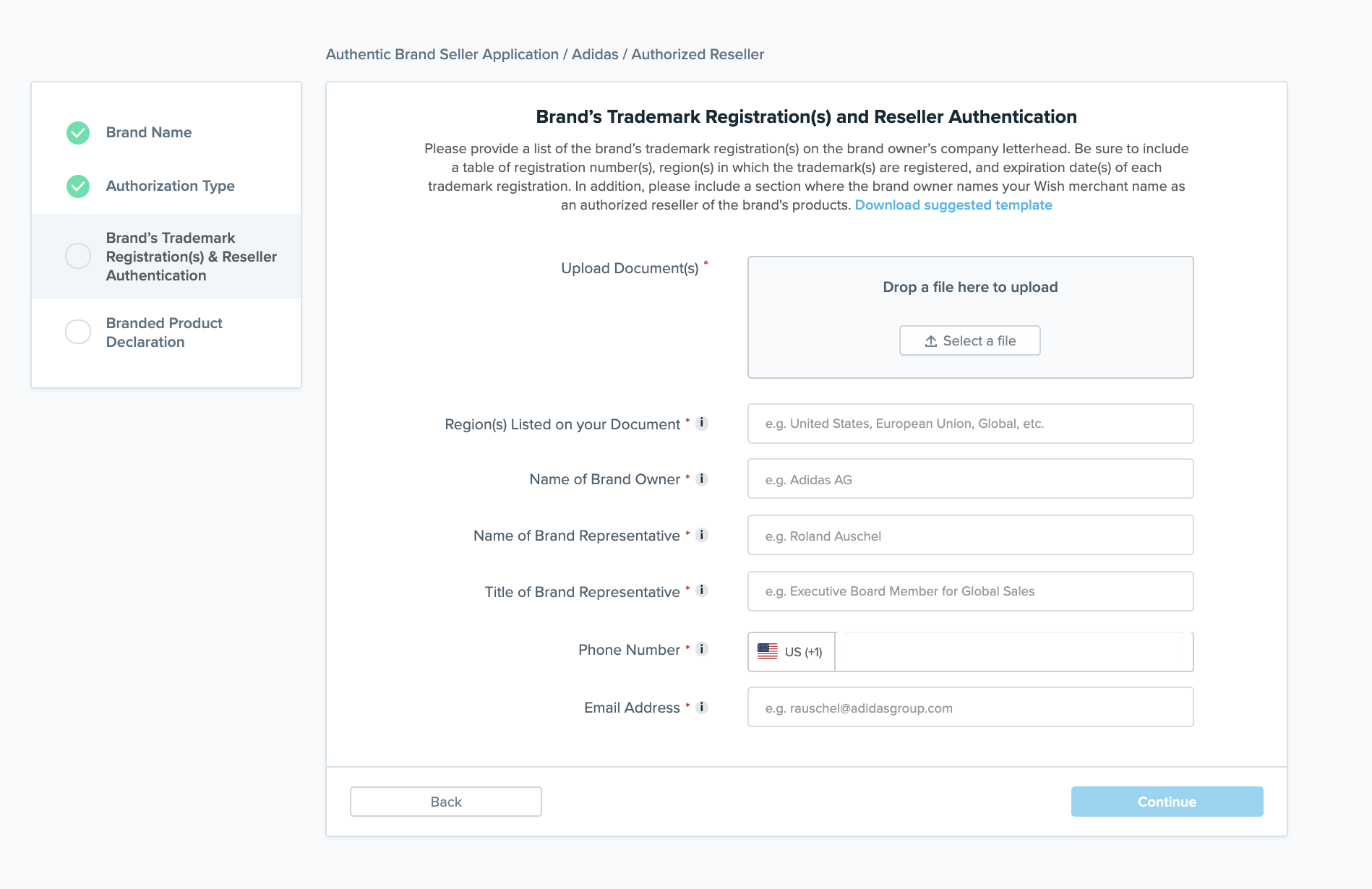Click the circle beside Branded Product Declaration
Image resolution: width=1372 pixels, height=889 pixels.
[77, 332]
